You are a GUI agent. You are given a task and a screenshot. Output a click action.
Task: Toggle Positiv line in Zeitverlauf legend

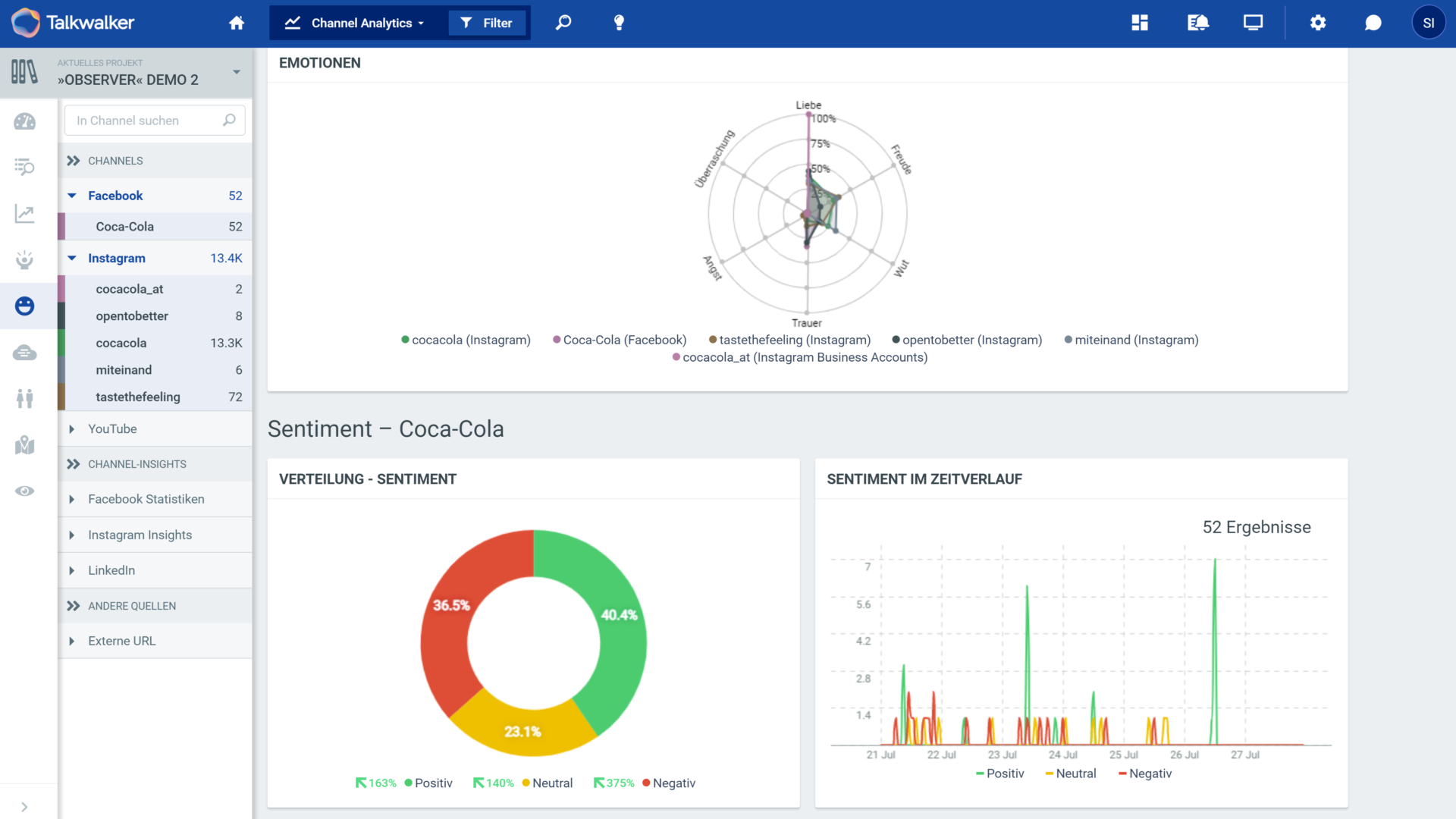tap(999, 773)
